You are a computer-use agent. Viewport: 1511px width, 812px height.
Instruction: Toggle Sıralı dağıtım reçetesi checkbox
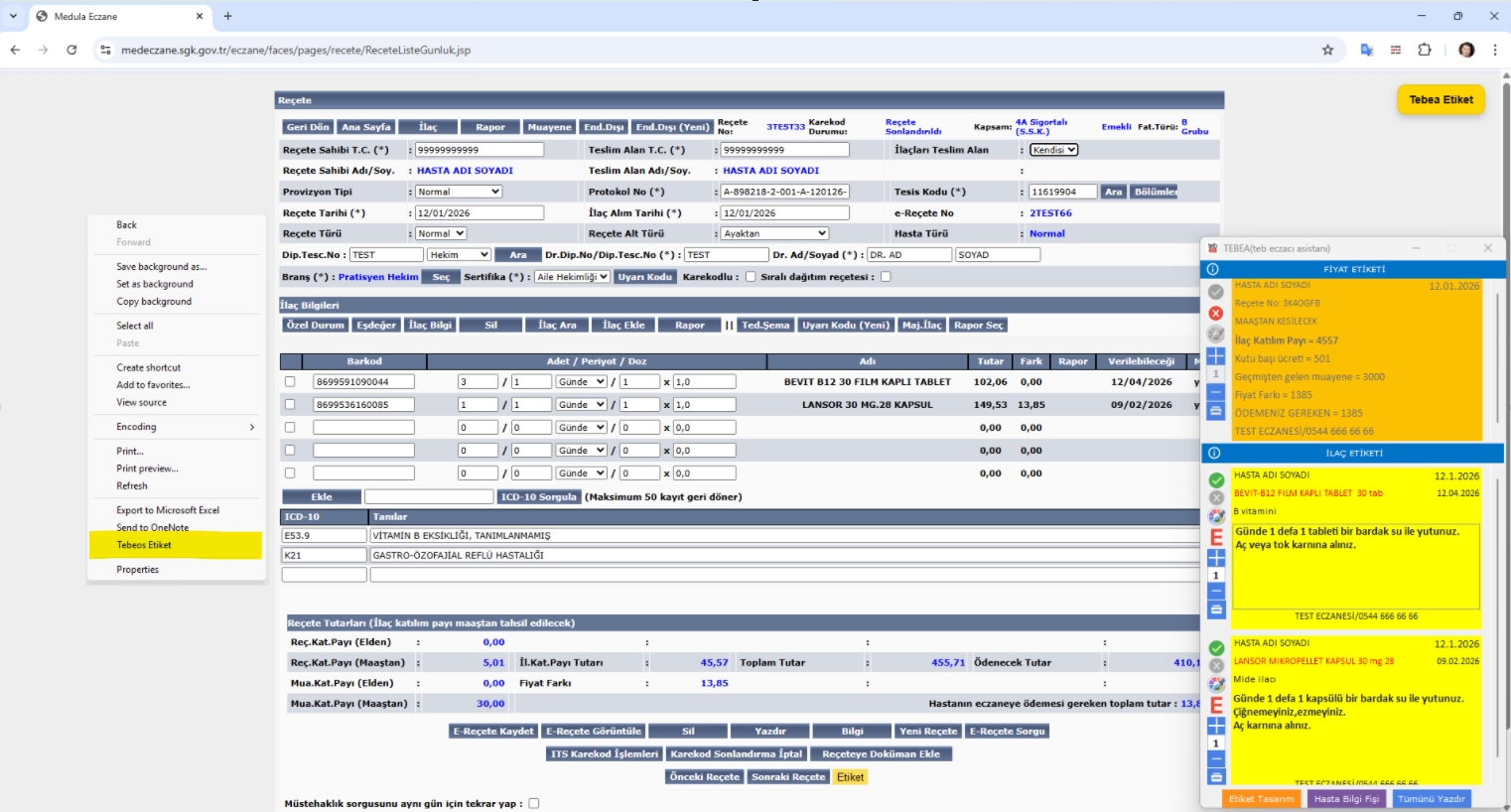pos(886,277)
